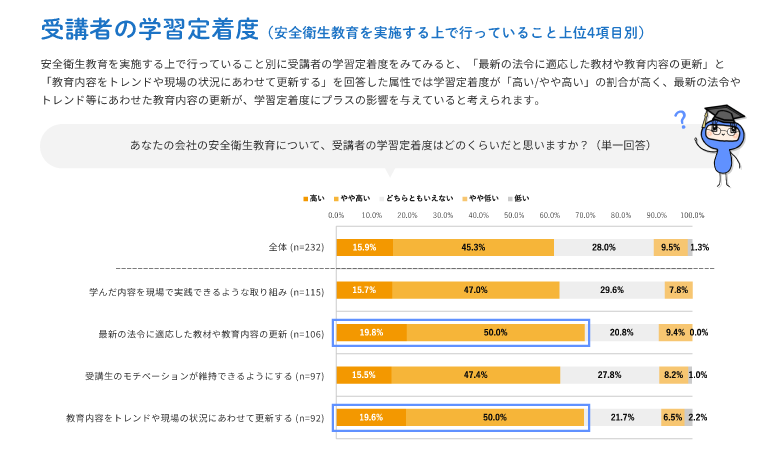The height and width of the screenshot is (462, 780).
Task: Click the 21.7% gray bar segment
Action: 622,418
